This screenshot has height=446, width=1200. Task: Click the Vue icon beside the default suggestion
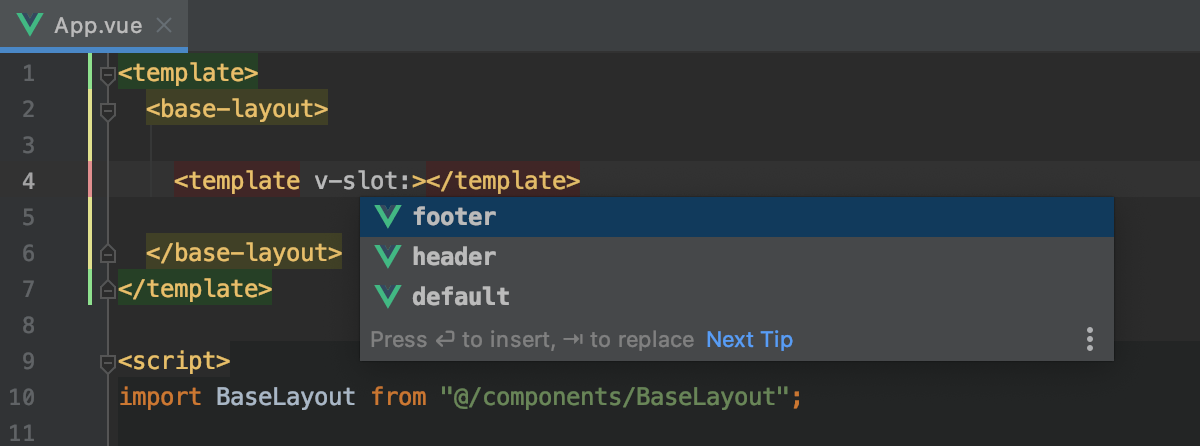click(387, 297)
